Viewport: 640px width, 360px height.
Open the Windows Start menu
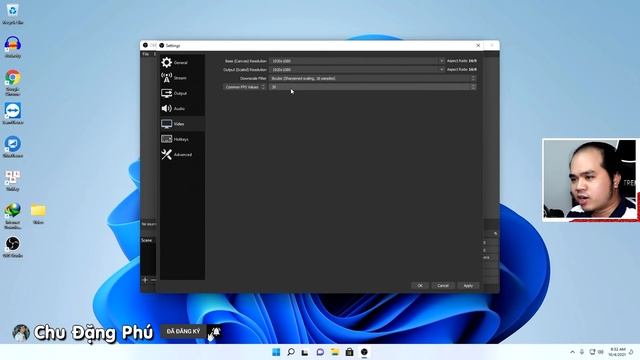pyautogui.click(x=276, y=352)
